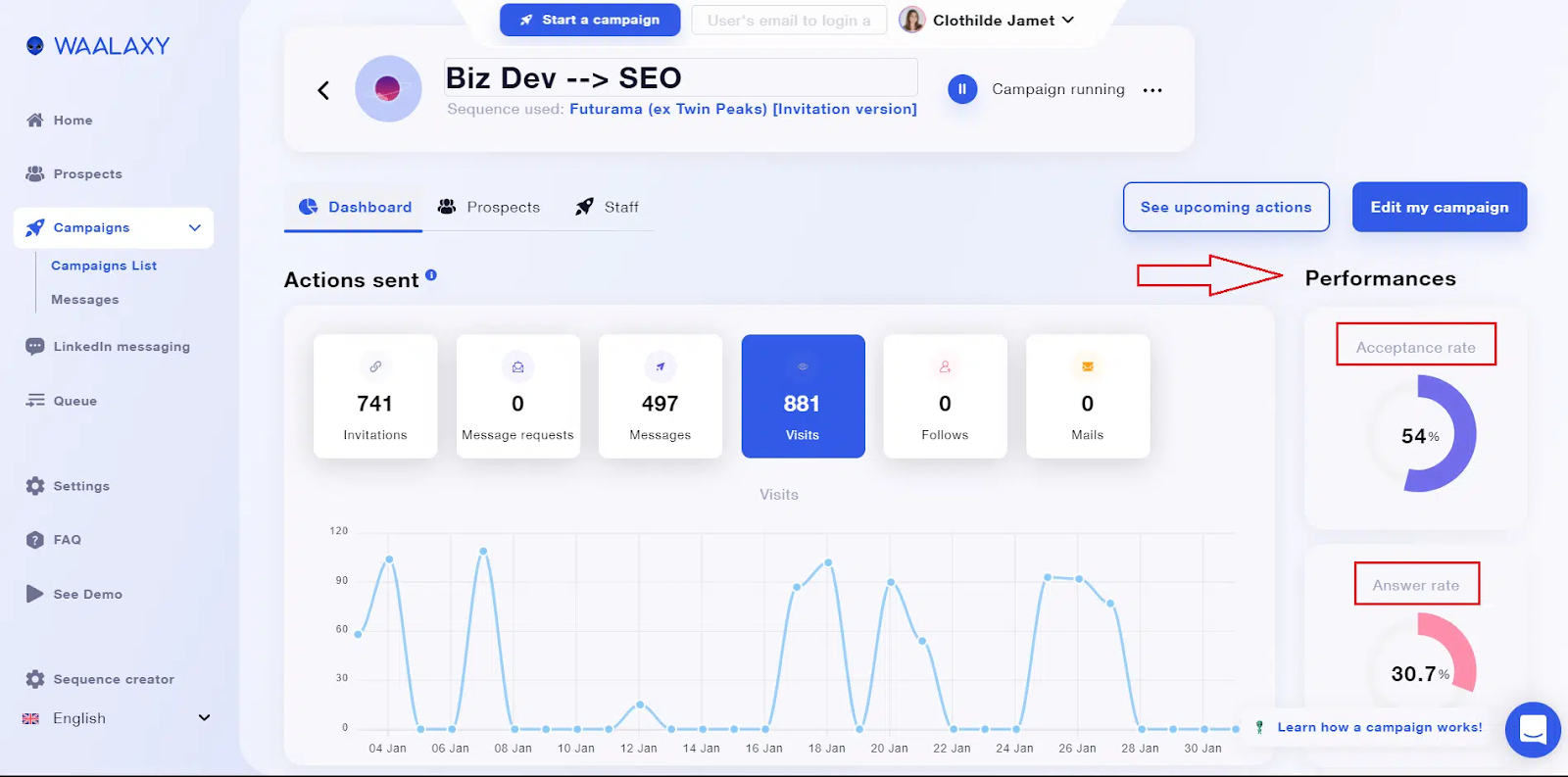Open the chat support bubble icon
Viewport: 1568px width, 777px height.
tap(1533, 730)
